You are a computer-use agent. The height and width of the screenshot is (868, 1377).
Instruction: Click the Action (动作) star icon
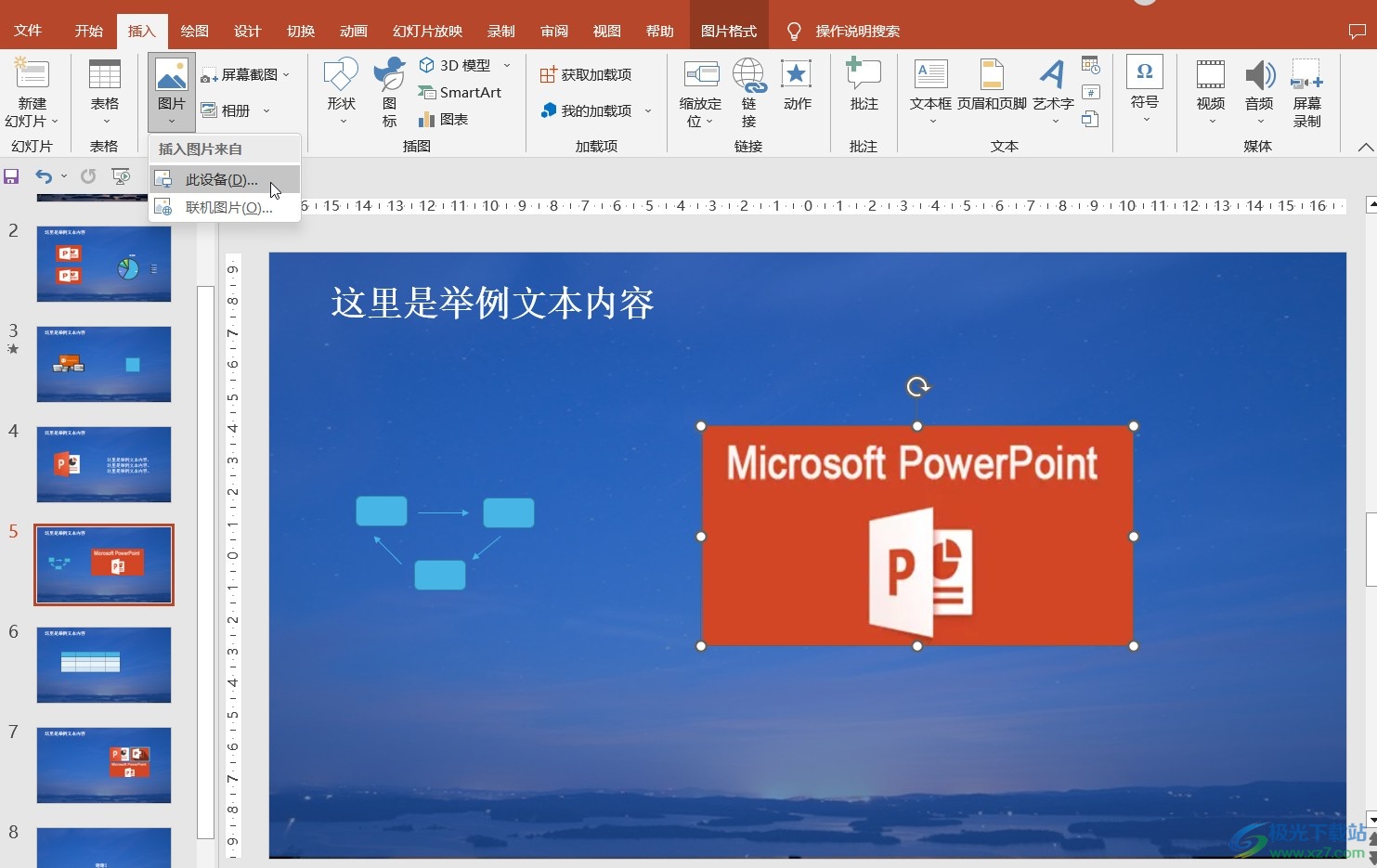pos(797,74)
